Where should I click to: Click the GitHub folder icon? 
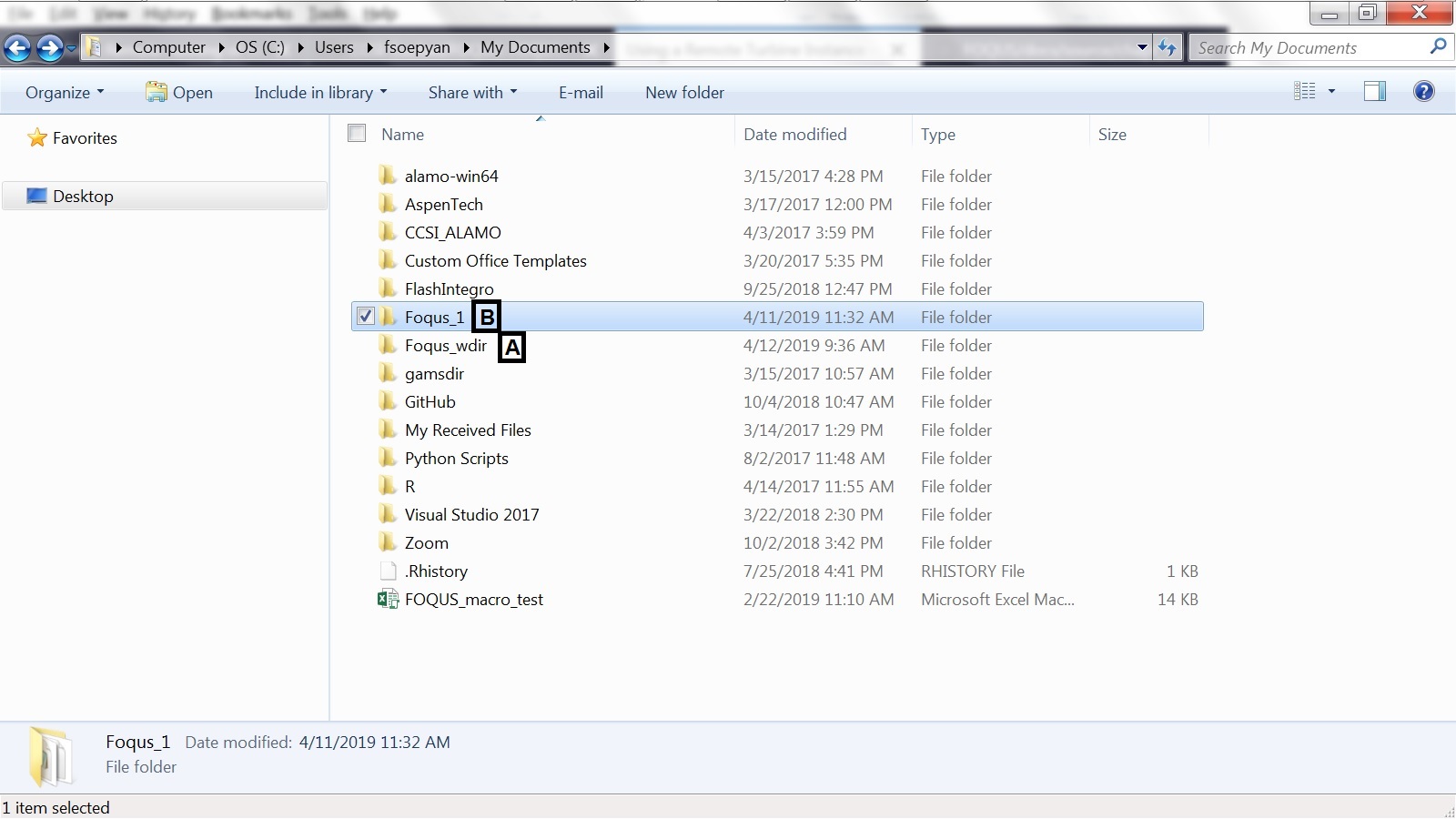pos(388,401)
